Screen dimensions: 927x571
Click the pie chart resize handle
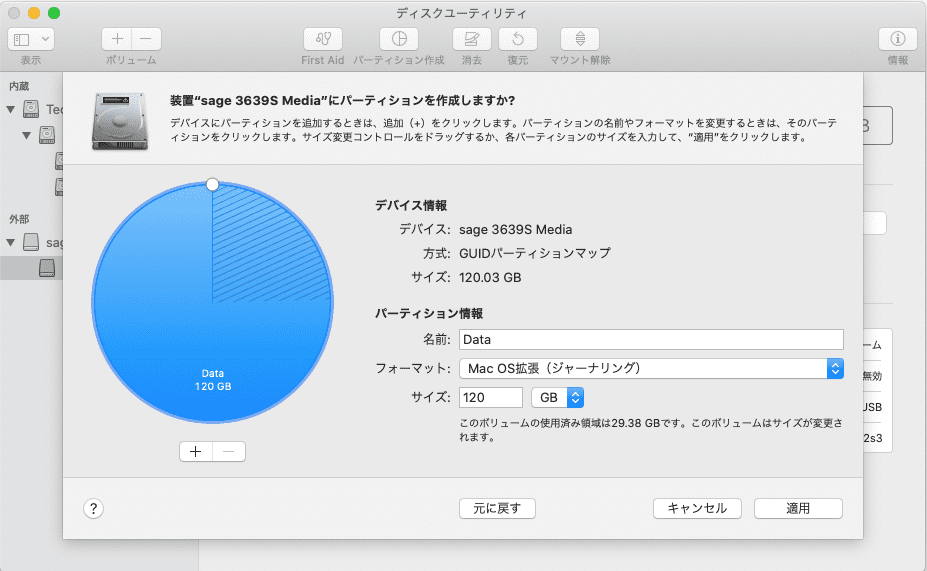click(x=212, y=184)
